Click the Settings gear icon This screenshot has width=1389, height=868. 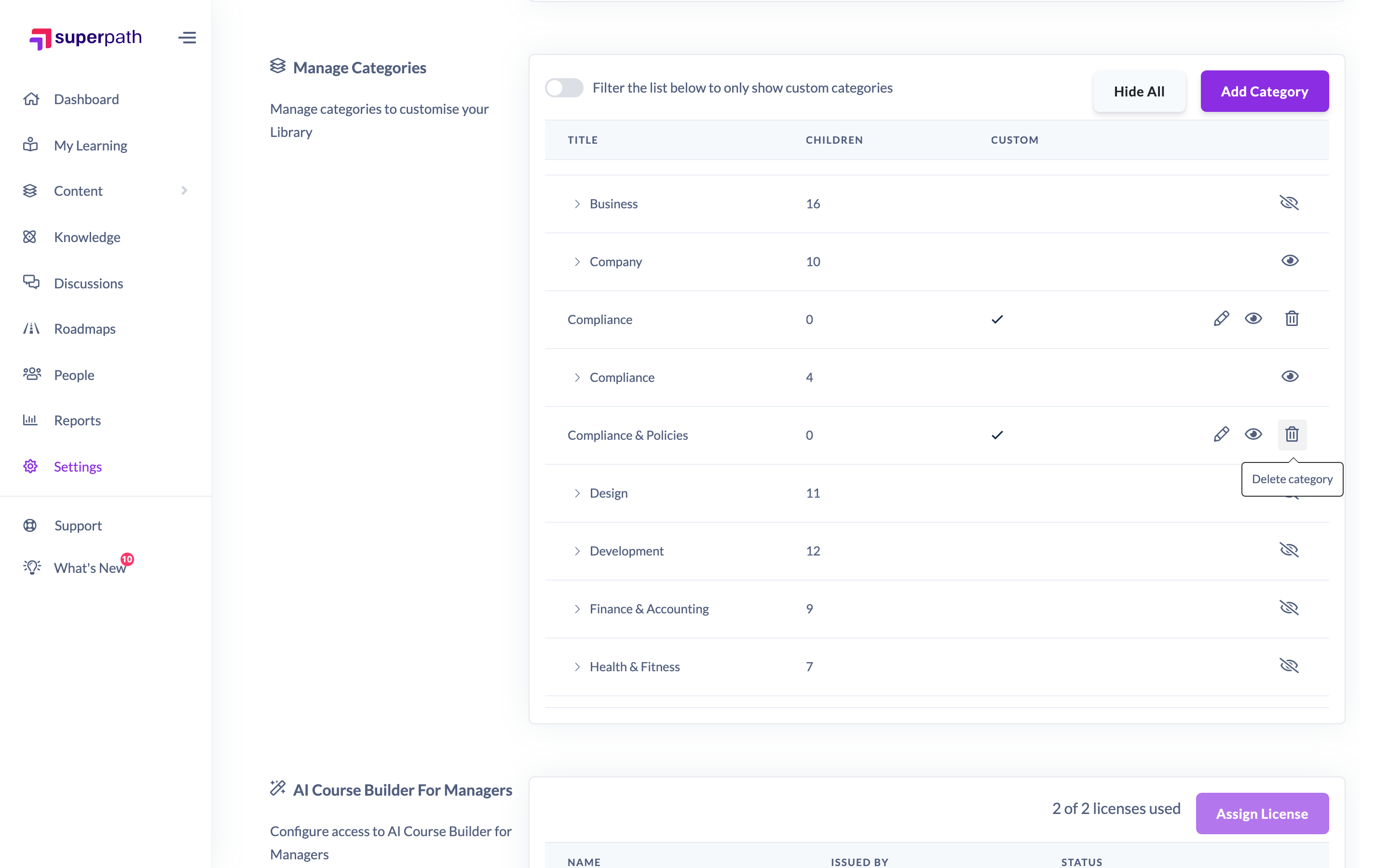(30, 466)
